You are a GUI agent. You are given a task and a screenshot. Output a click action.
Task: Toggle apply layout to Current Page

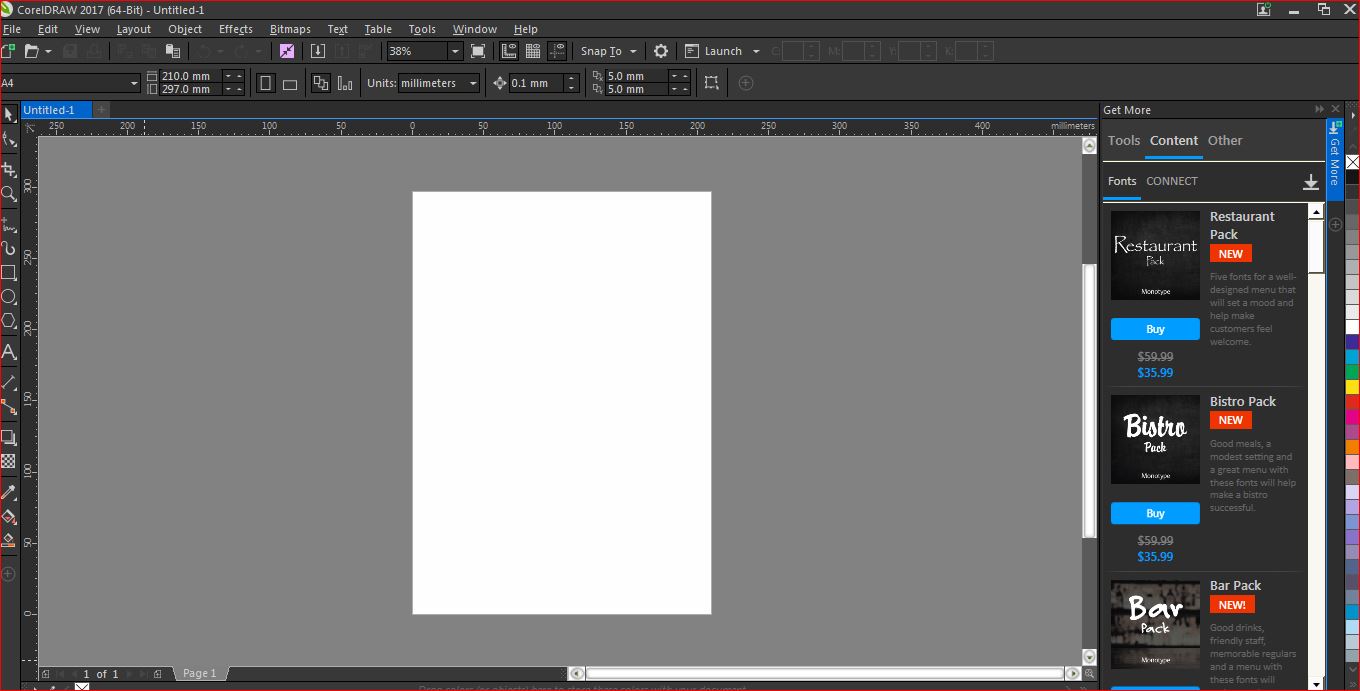(x=345, y=83)
